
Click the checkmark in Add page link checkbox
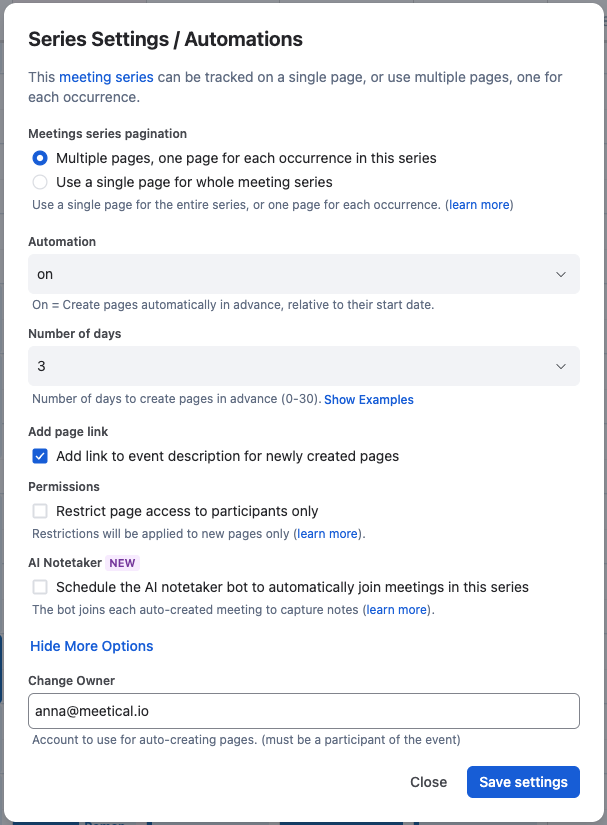point(40,456)
